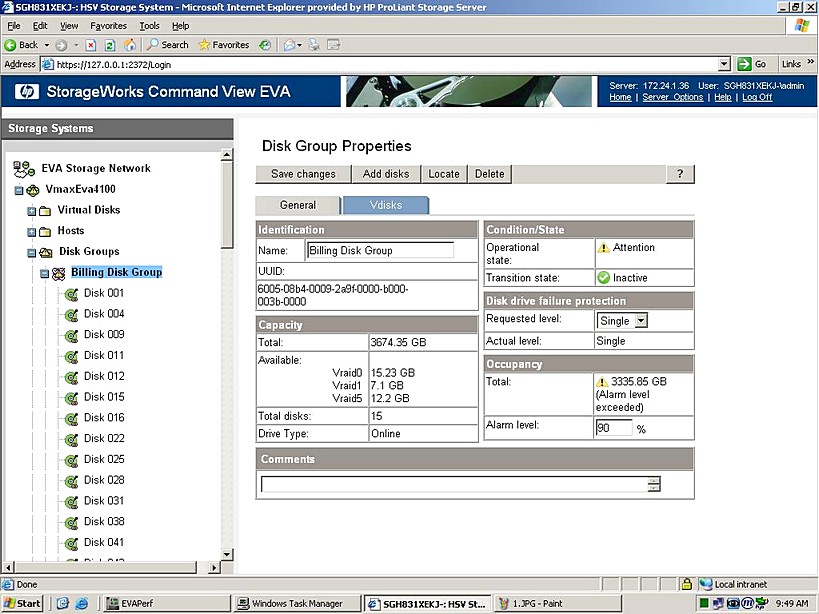Click the EVA Storage Network icon
The height and width of the screenshot is (614, 819).
click(x=24, y=169)
